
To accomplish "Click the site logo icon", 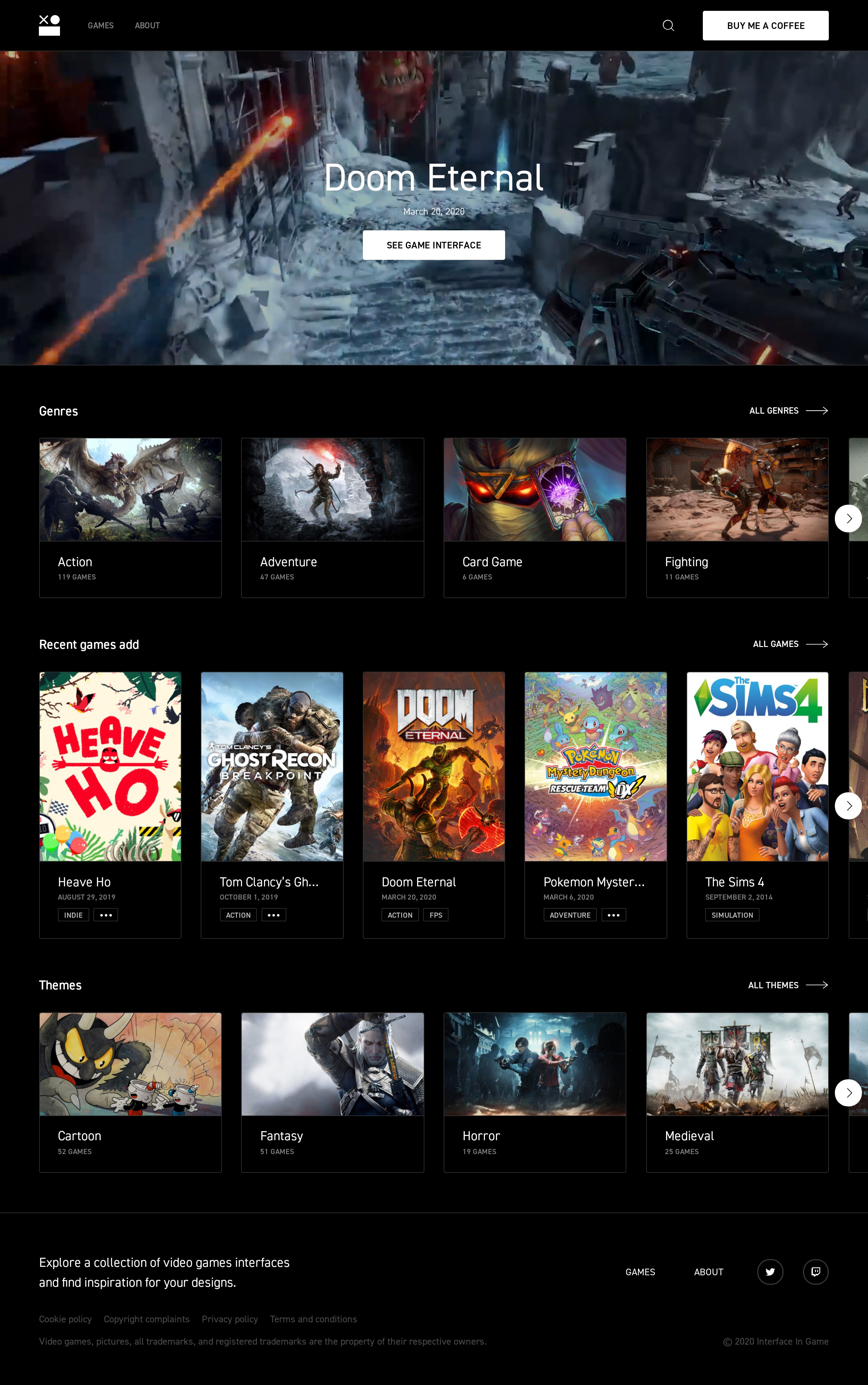I will pos(49,25).
